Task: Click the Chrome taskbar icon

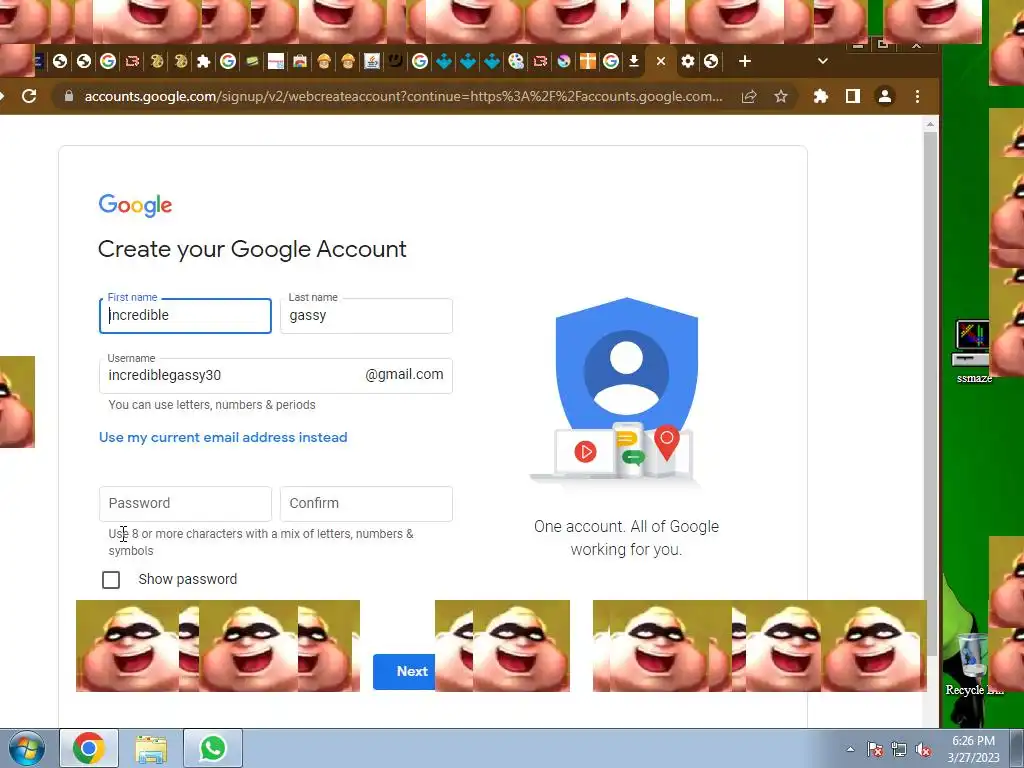Action: click(89, 748)
